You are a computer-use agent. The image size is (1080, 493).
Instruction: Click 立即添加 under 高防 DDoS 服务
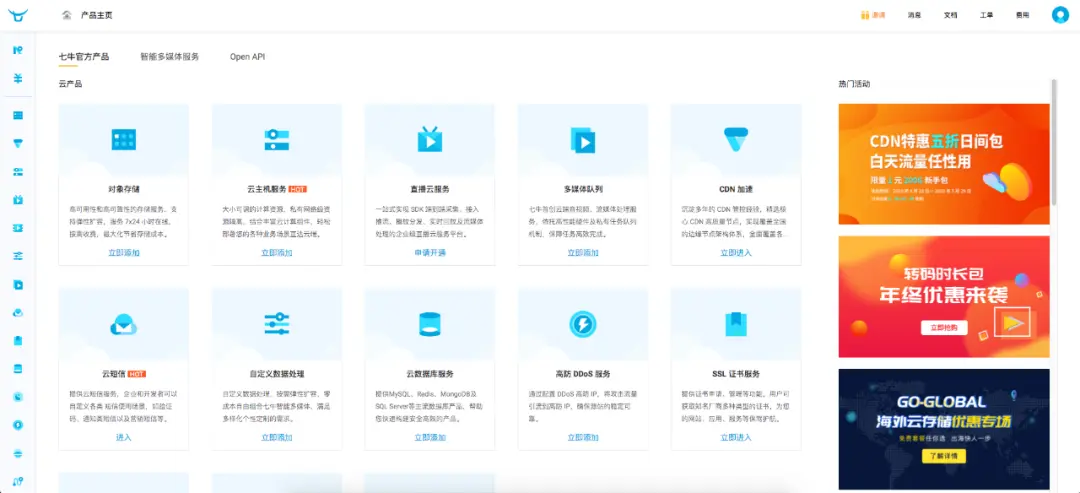583,437
